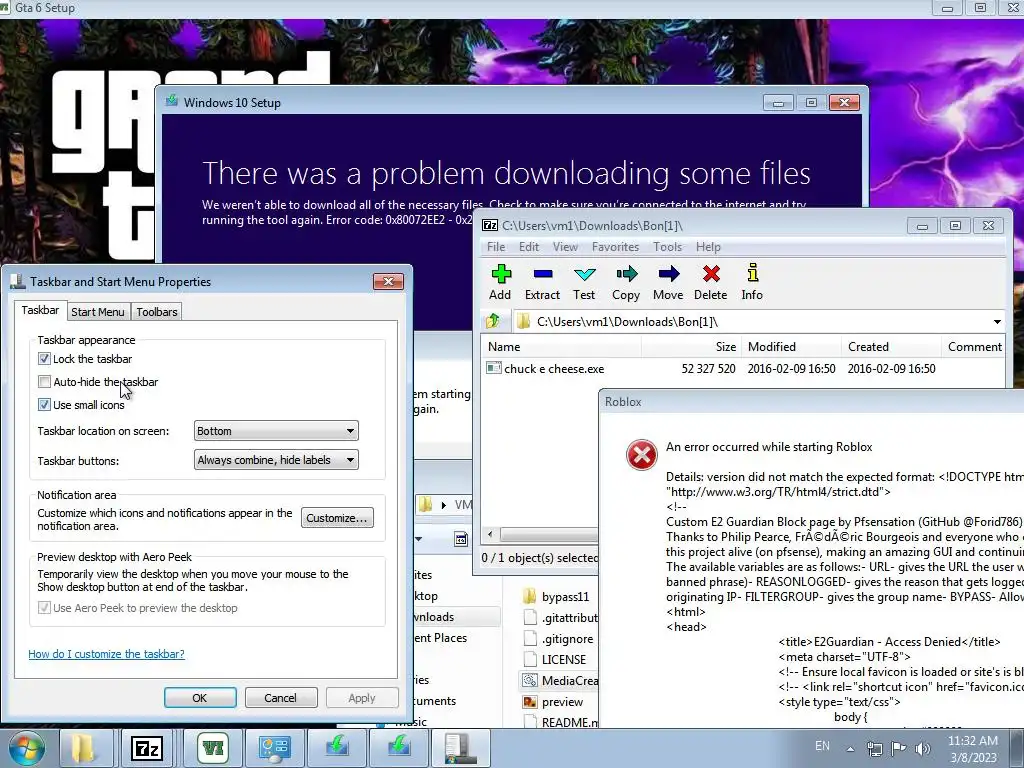This screenshot has width=1024, height=768.
Task: Open the 7-Zip Edit menu
Action: click(x=528, y=247)
